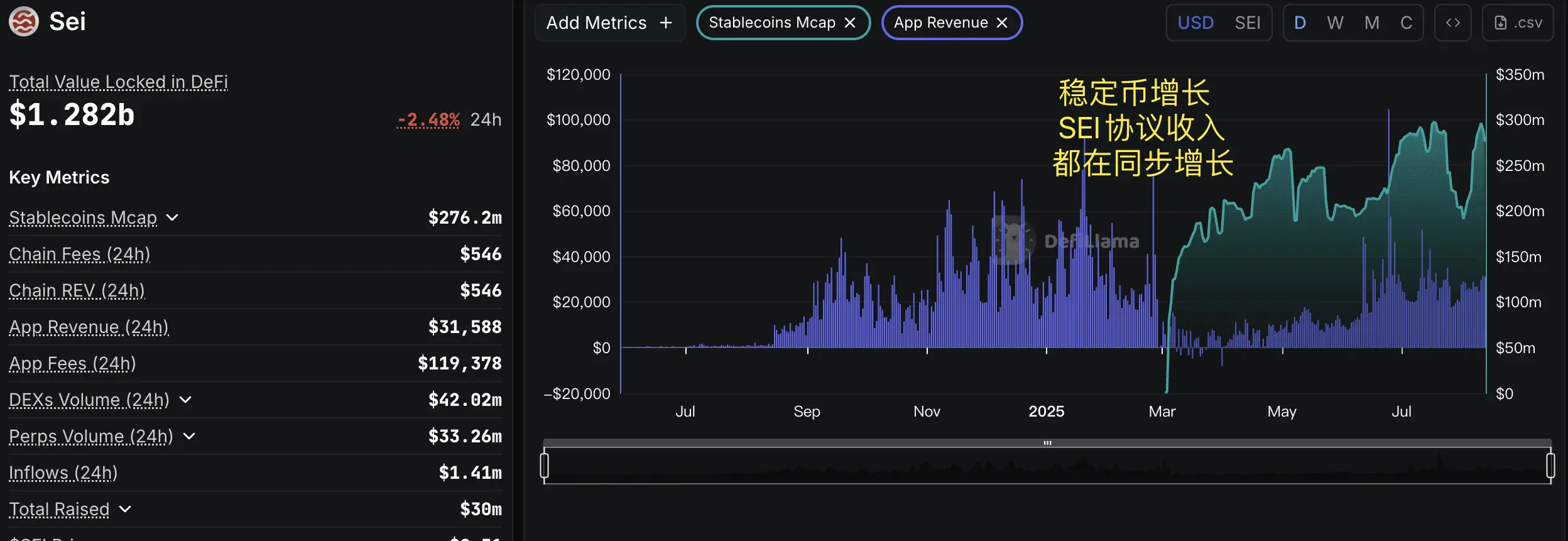Click the DEXs Volume (24h) label

(x=89, y=400)
